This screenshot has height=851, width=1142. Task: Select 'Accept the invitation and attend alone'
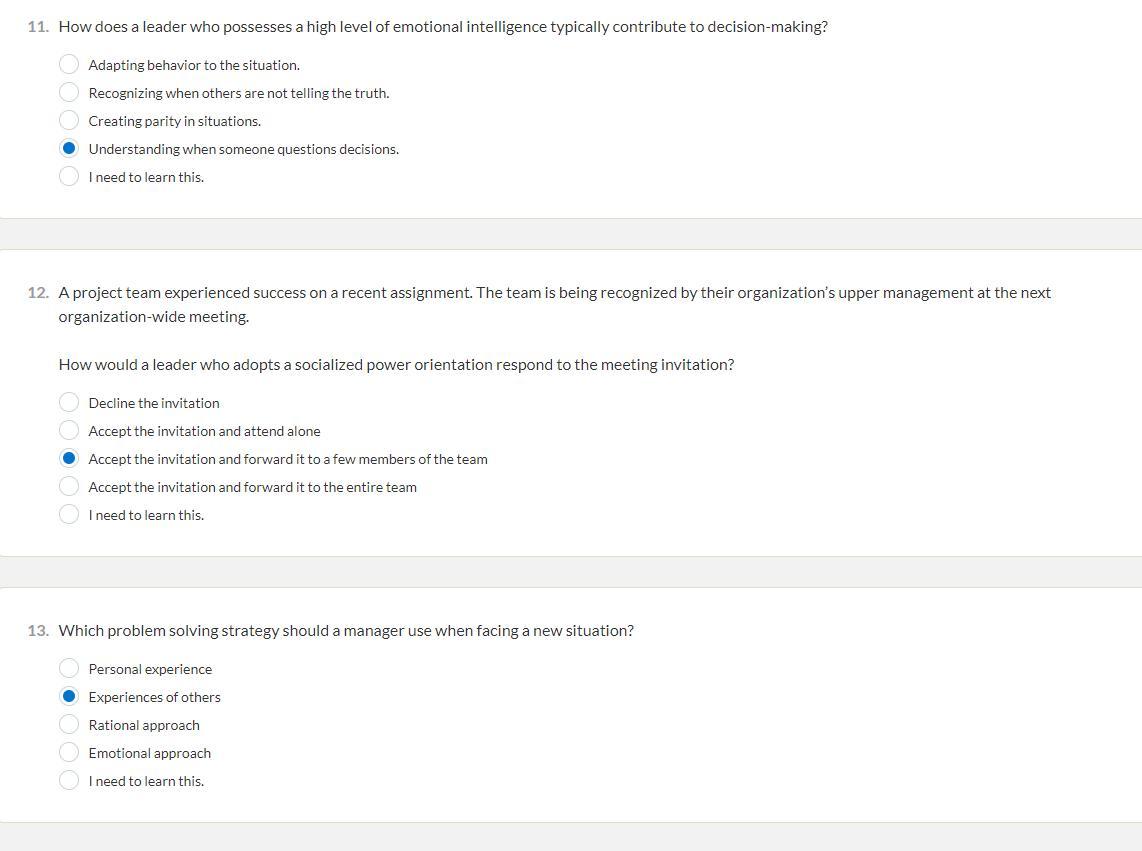tap(68, 430)
